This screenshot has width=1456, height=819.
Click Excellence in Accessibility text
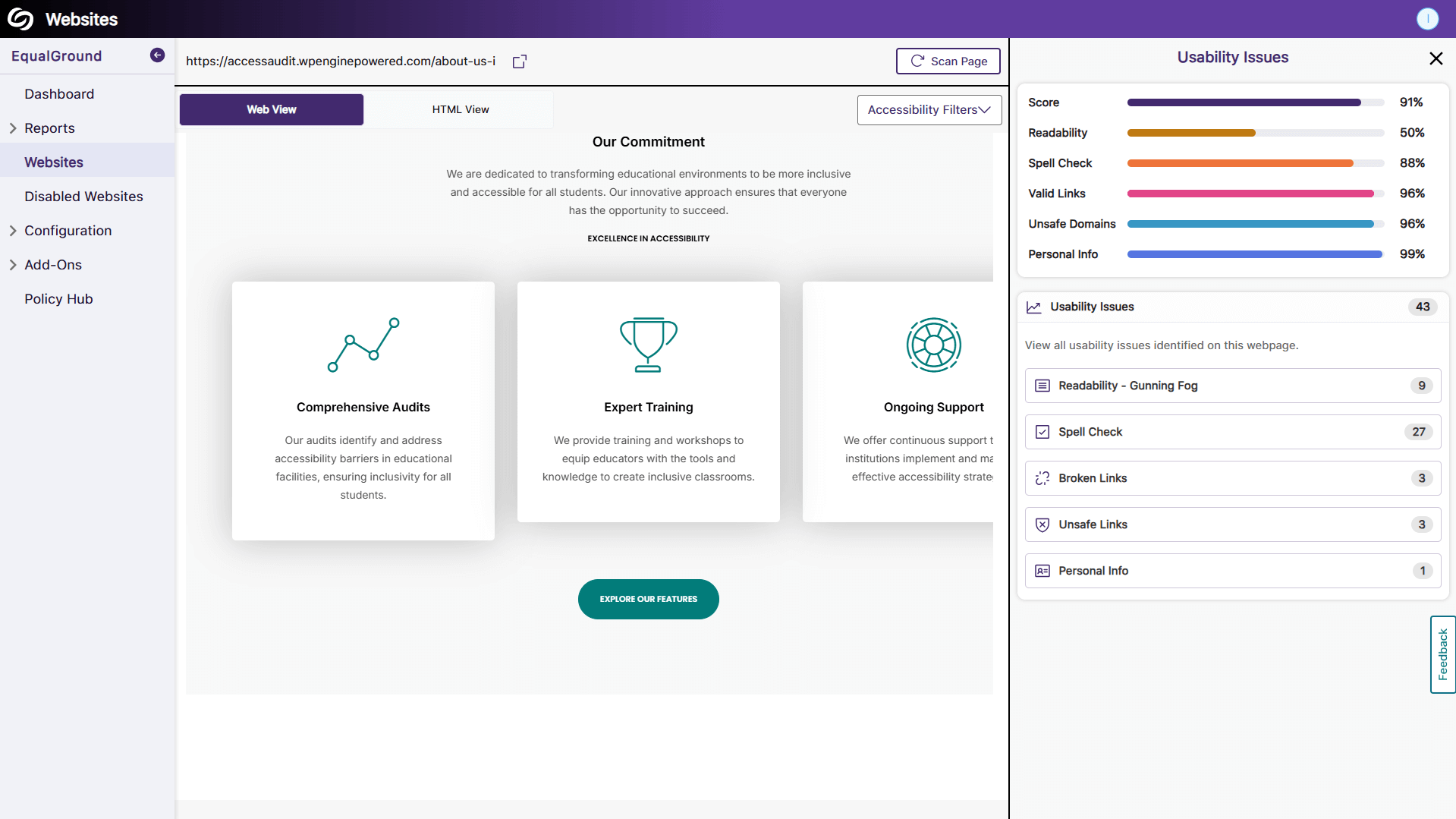649,238
